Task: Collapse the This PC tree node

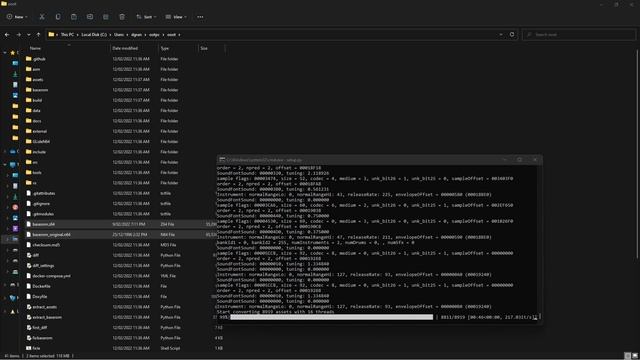Action: pyautogui.click(x=5, y=164)
